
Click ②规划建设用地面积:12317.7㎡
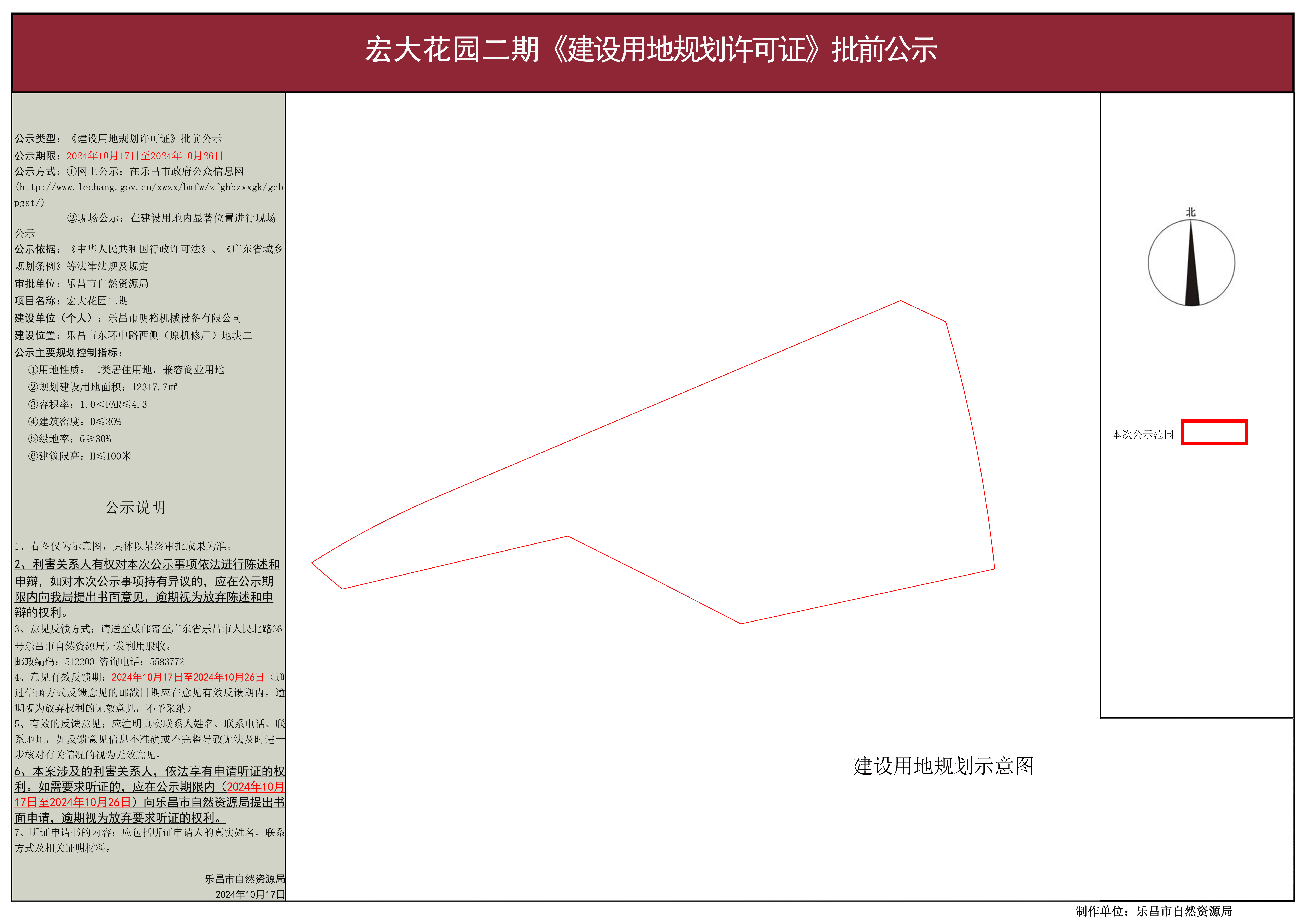click(103, 387)
